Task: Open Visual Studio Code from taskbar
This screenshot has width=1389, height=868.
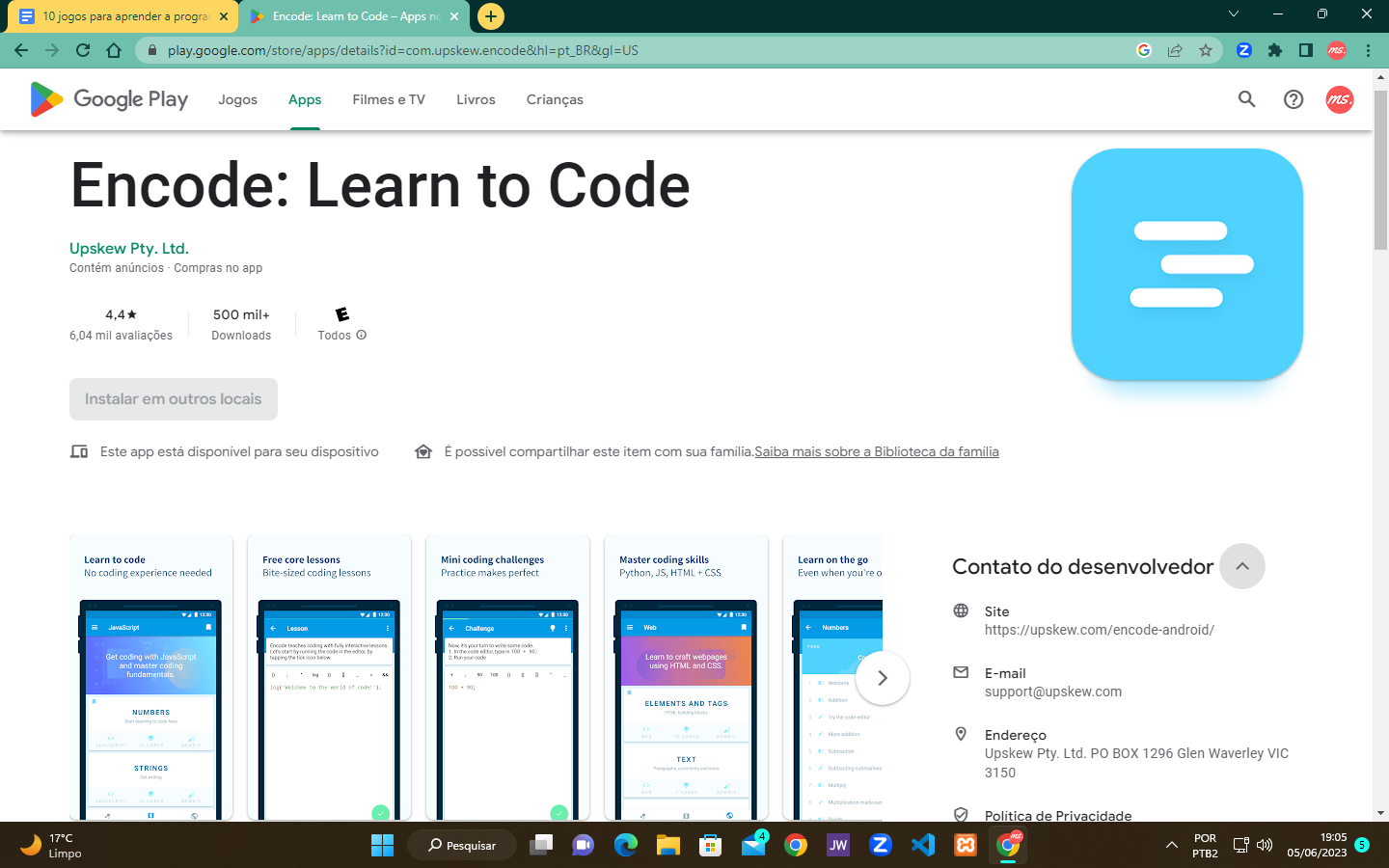Action: [x=923, y=845]
